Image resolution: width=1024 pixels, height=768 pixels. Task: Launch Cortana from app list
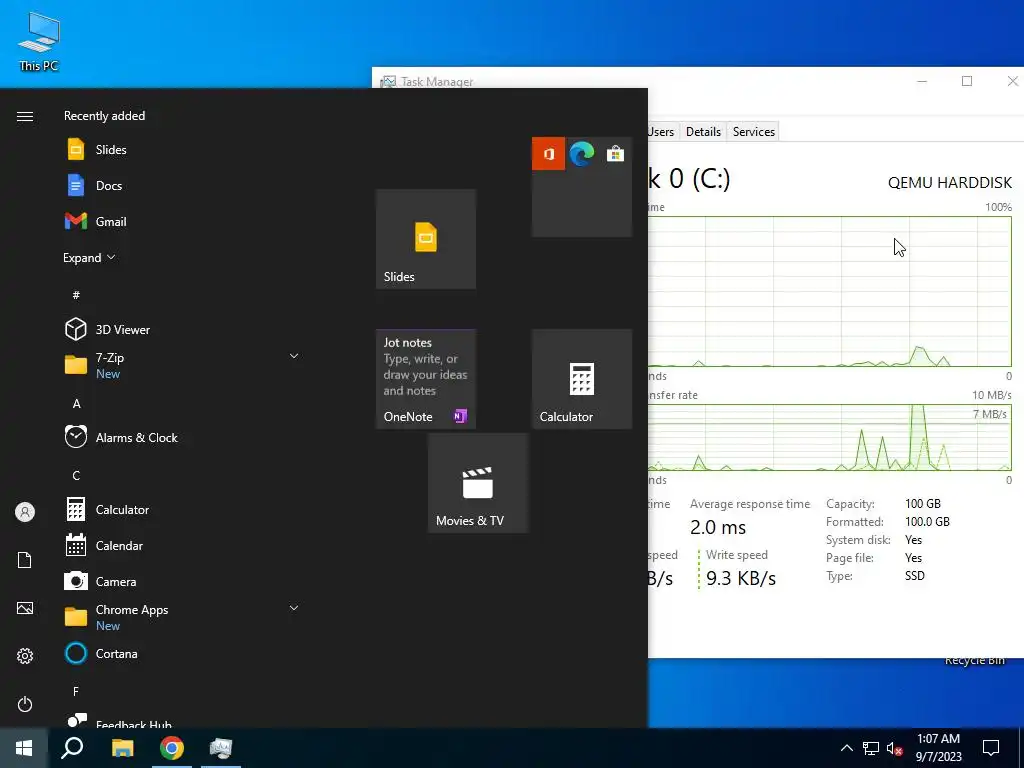182,653
